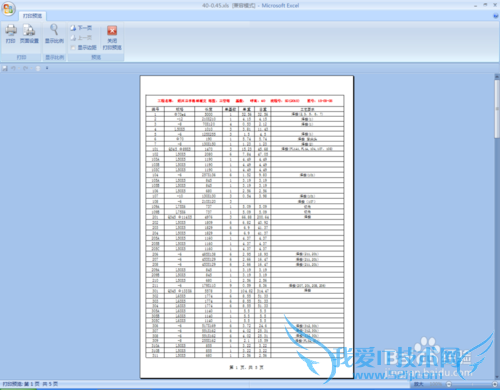500x390 pixels.
Task: Click the Save icon in quick access toolbar
Action: [x=5, y=68]
